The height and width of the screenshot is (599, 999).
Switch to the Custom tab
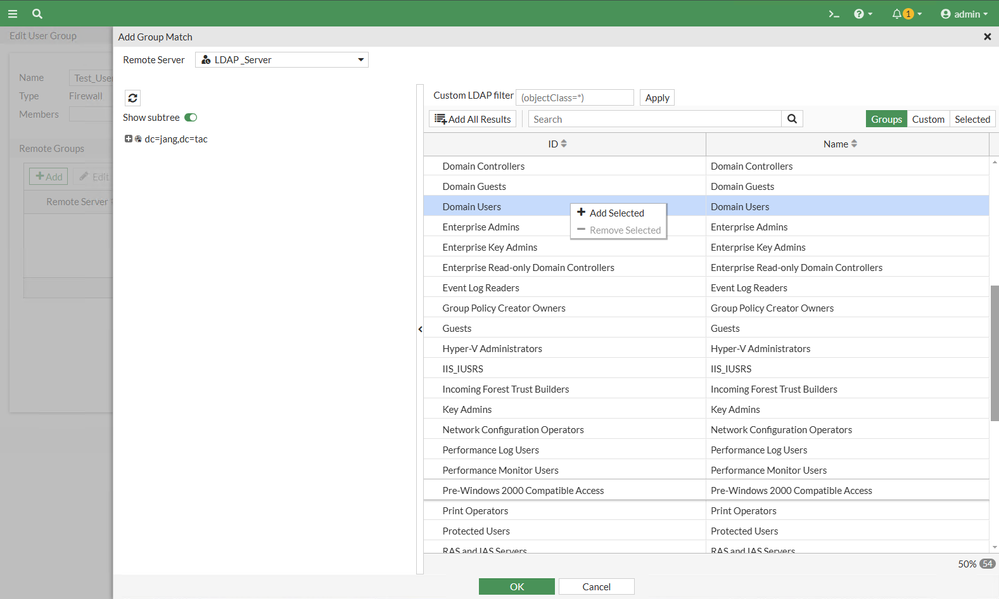pos(927,119)
